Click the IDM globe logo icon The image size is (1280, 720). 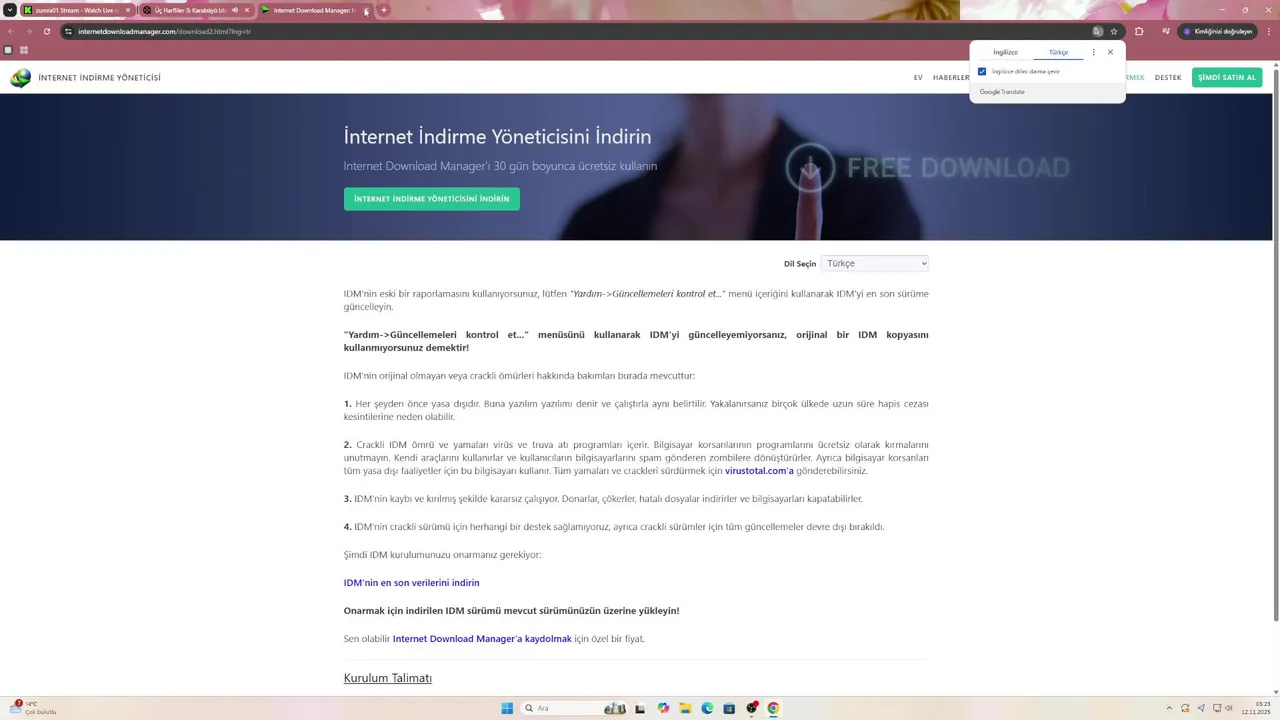[x=20, y=78]
